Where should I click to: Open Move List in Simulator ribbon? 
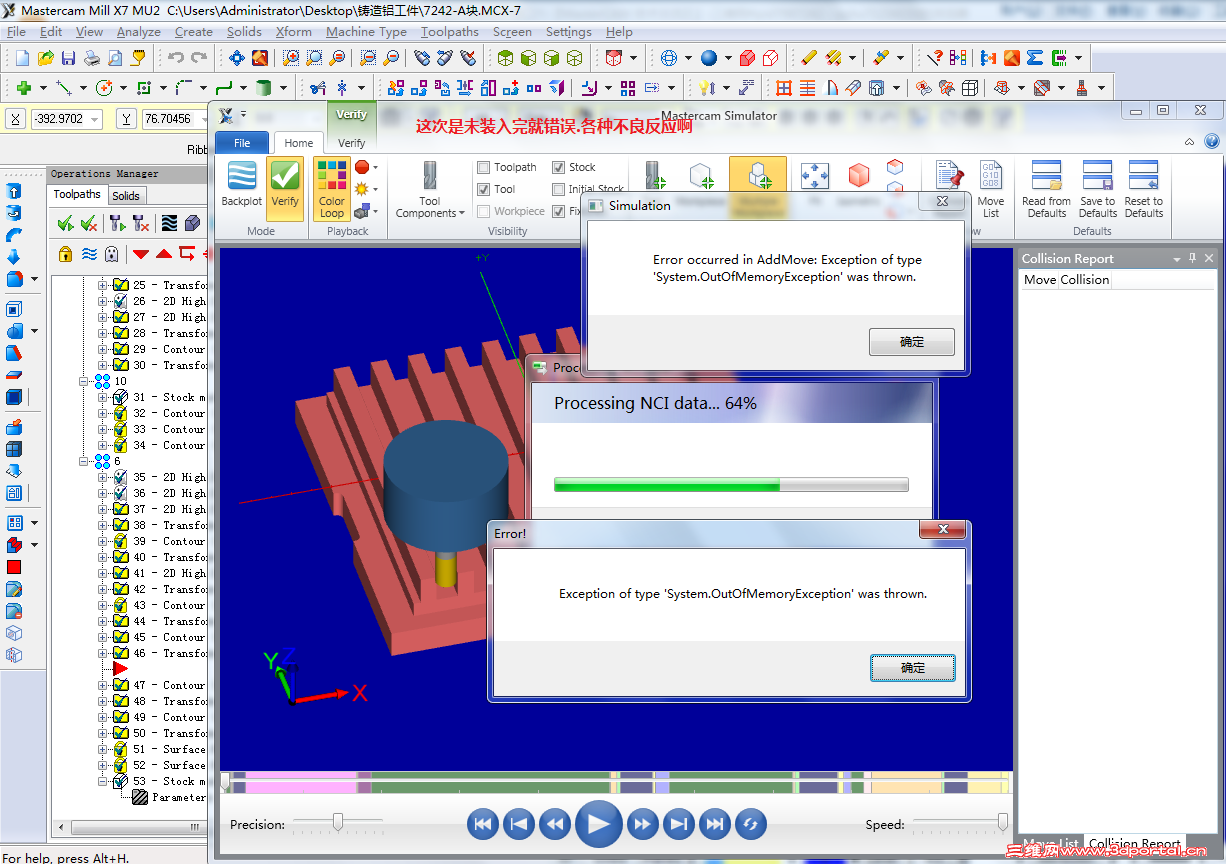[x=991, y=189]
